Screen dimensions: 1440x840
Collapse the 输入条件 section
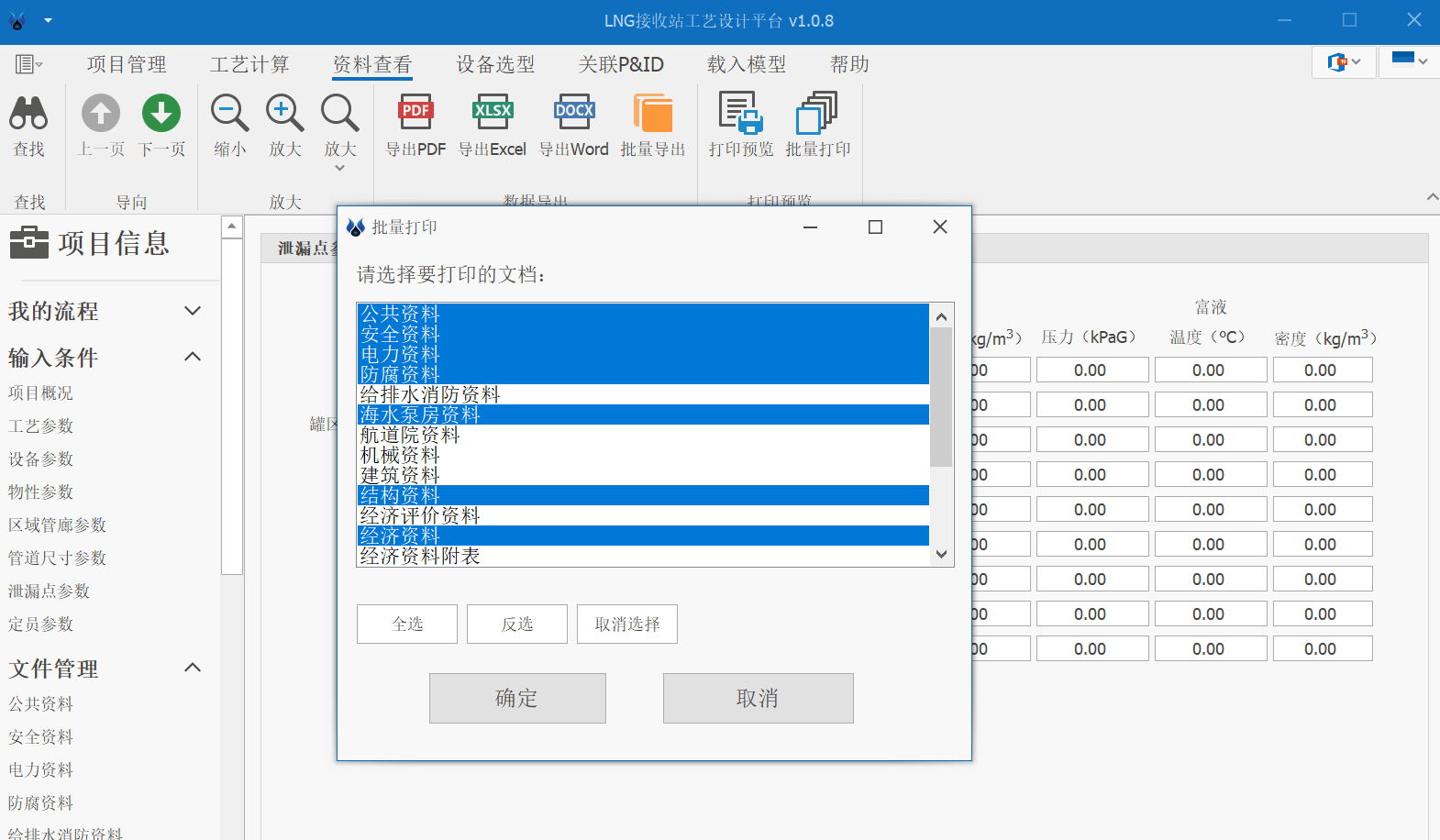[193, 357]
